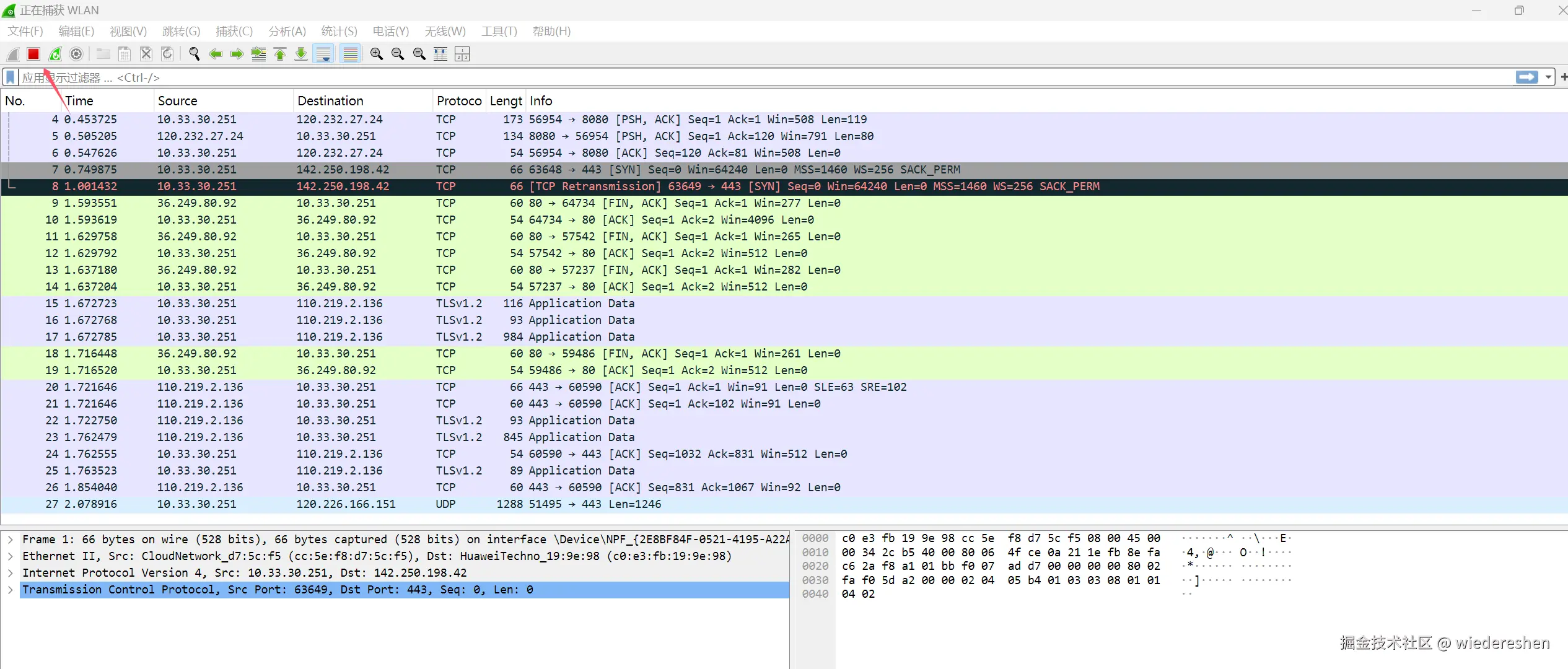Restart the current capture
This screenshot has width=1568, height=669.
[55, 55]
